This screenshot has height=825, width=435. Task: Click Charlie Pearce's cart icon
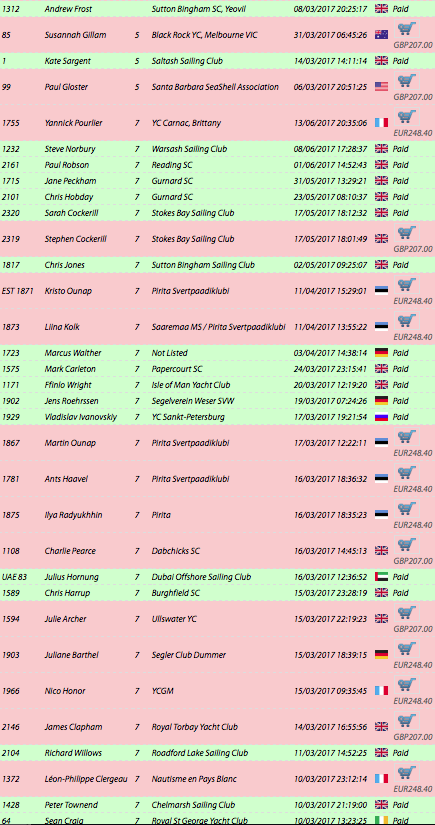click(x=407, y=546)
